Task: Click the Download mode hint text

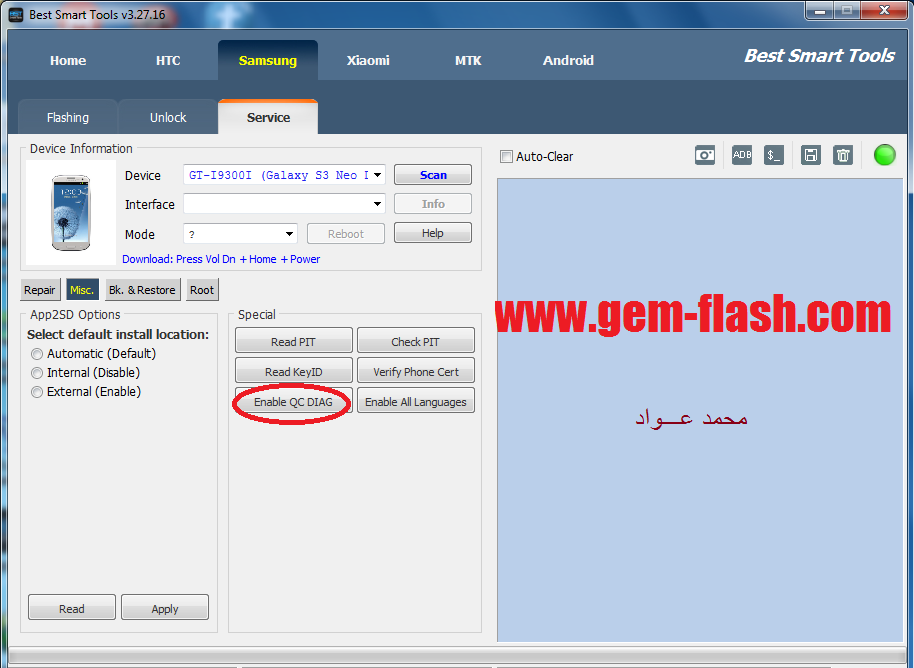Action: (x=221, y=259)
